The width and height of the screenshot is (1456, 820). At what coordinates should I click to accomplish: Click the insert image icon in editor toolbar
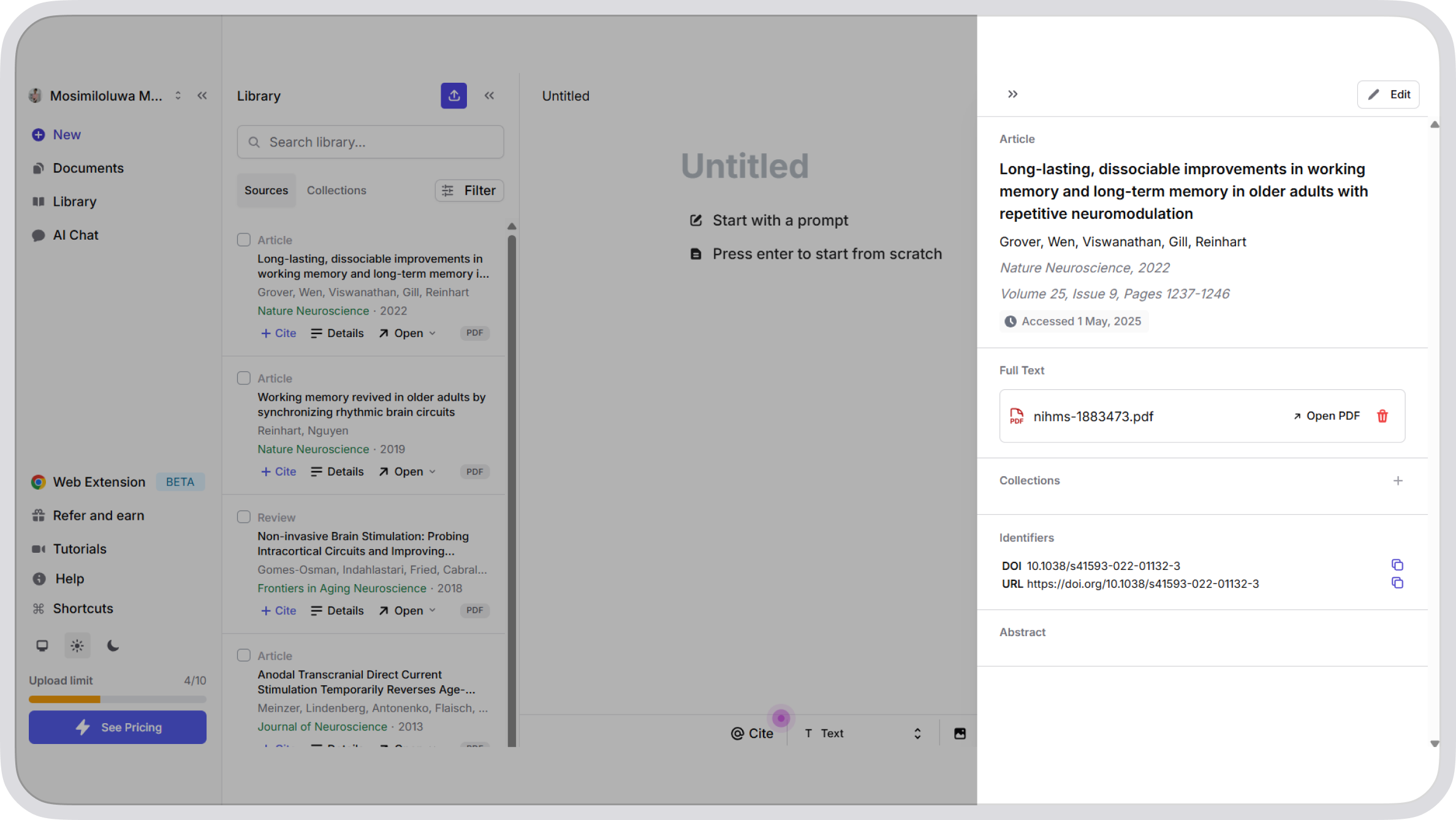(x=960, y=734)
